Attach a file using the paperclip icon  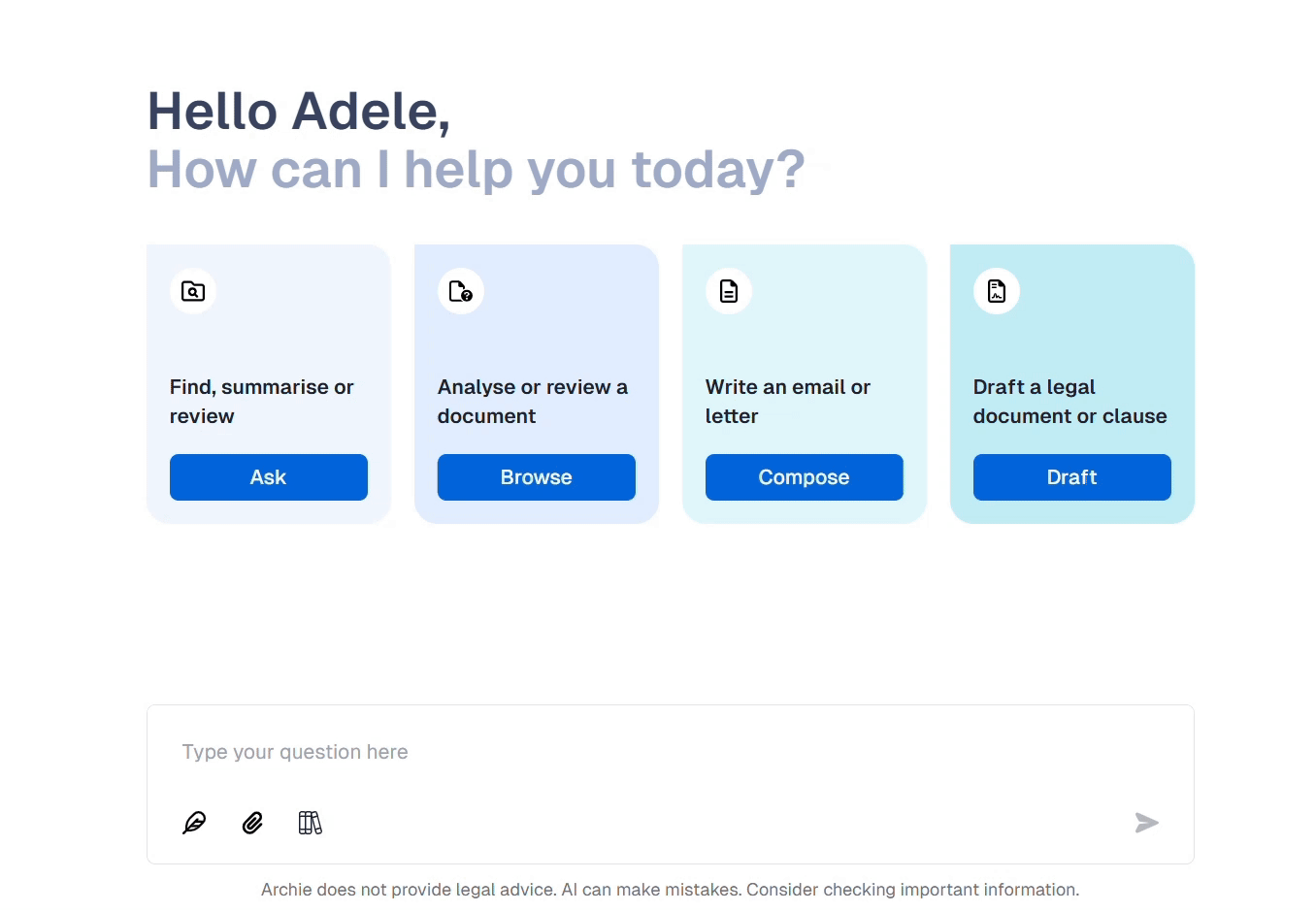coord(252,823)
